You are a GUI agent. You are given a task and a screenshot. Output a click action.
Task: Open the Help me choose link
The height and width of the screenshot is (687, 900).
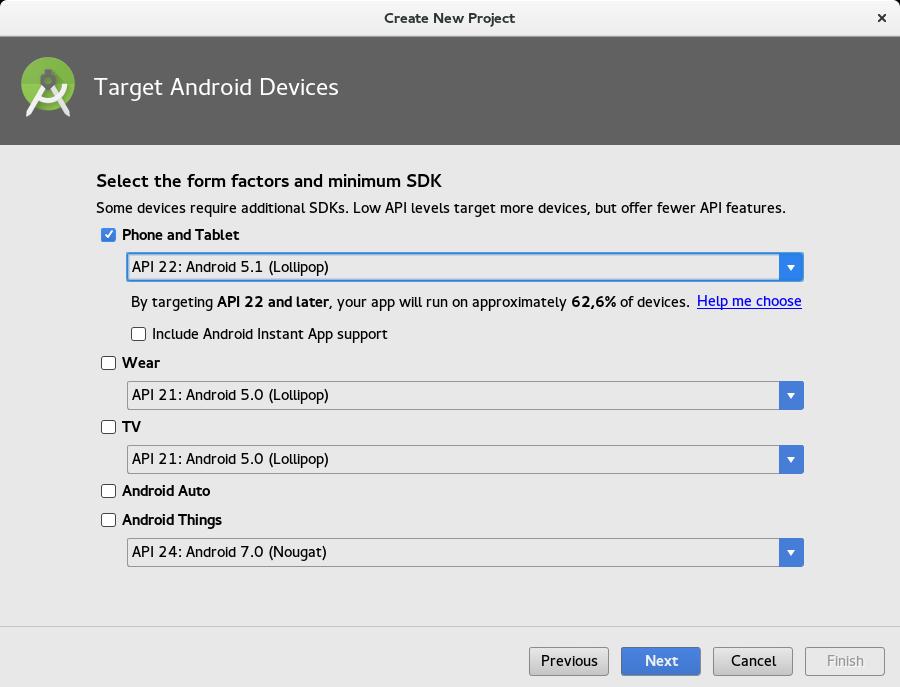(749, 301)
